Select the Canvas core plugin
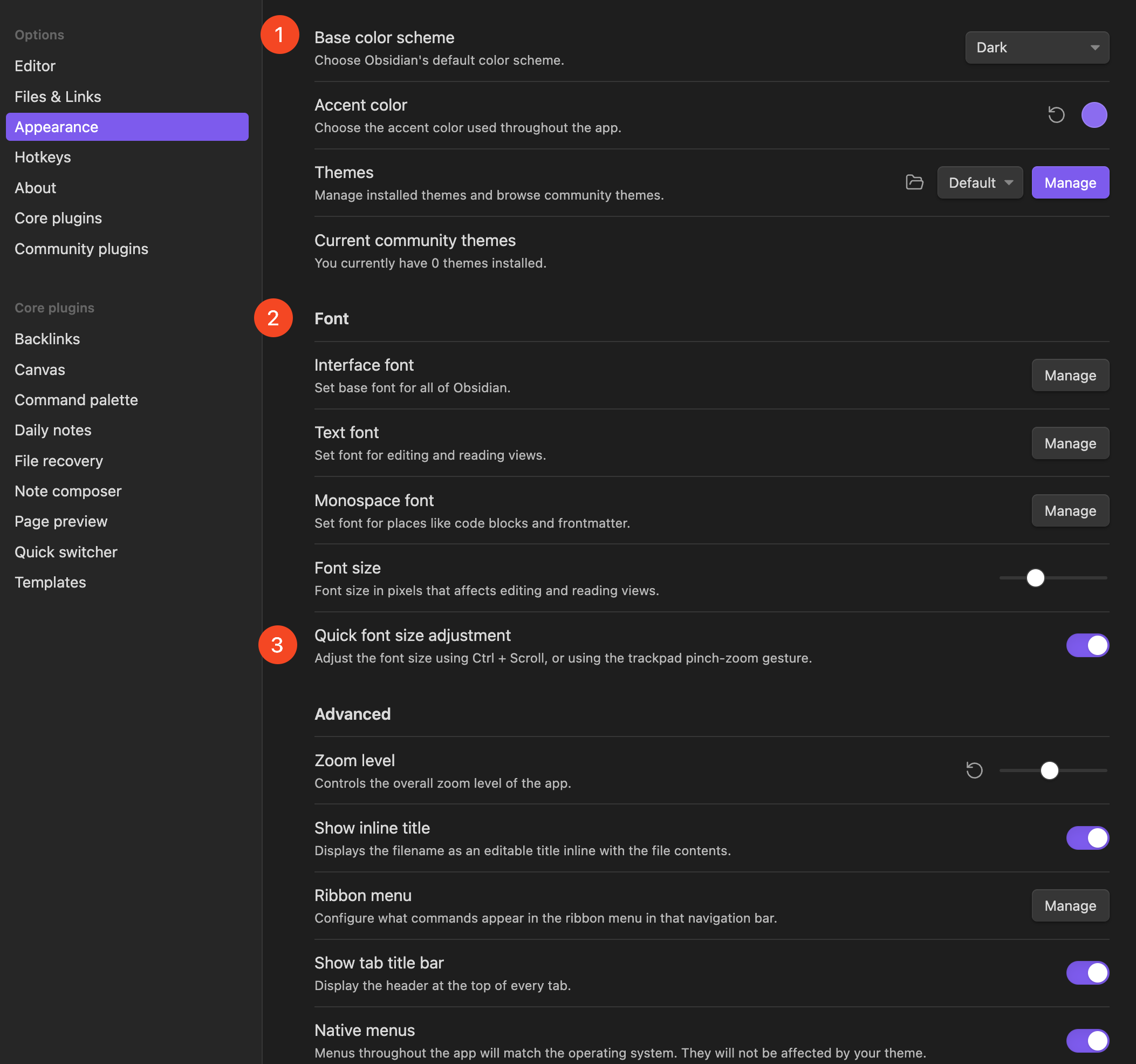The width and height of the screenshot is (1136, 1064). 40,369
